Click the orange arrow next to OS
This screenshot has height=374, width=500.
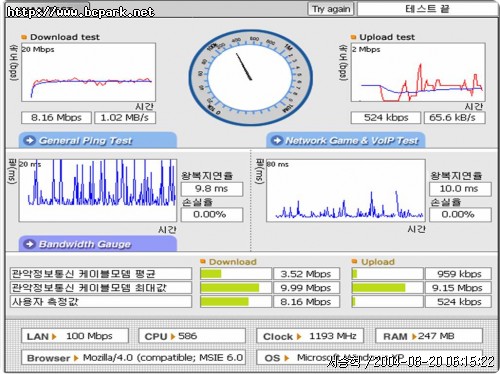pyautogui.click(x=286, y=358)
